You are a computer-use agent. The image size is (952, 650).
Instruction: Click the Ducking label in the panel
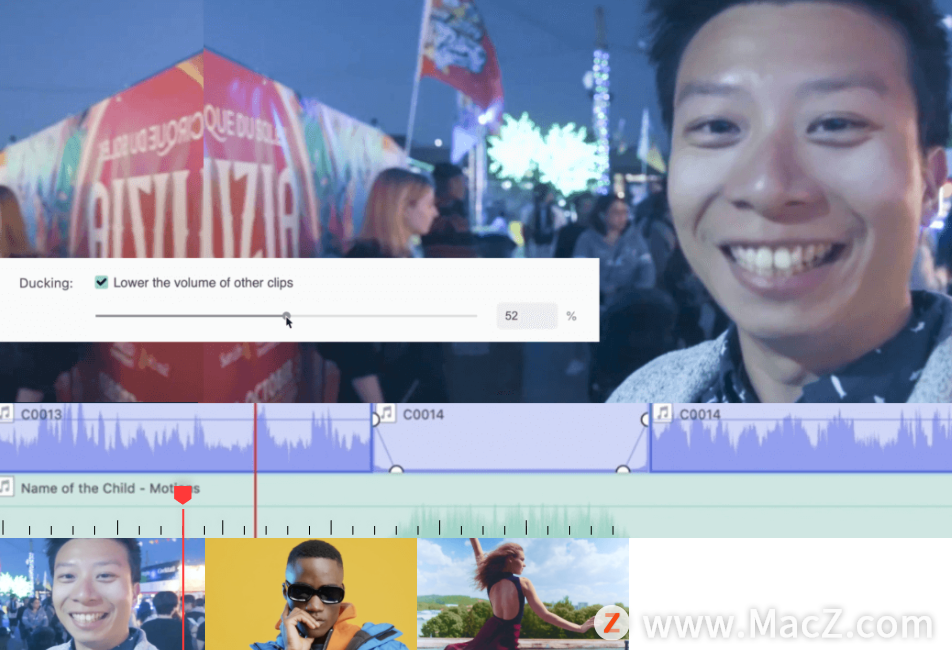coord(46,283)
